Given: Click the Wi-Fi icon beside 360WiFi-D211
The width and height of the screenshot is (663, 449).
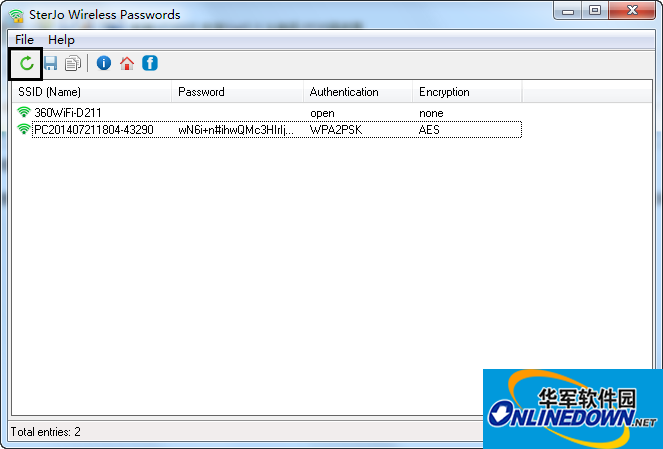Looking at the screenshot, I should coord(24,112).
